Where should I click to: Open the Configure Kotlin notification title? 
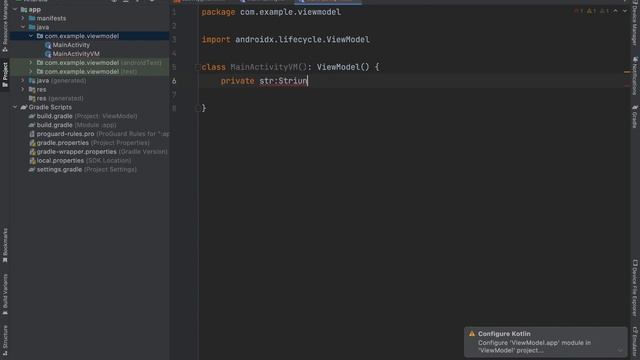504,333
